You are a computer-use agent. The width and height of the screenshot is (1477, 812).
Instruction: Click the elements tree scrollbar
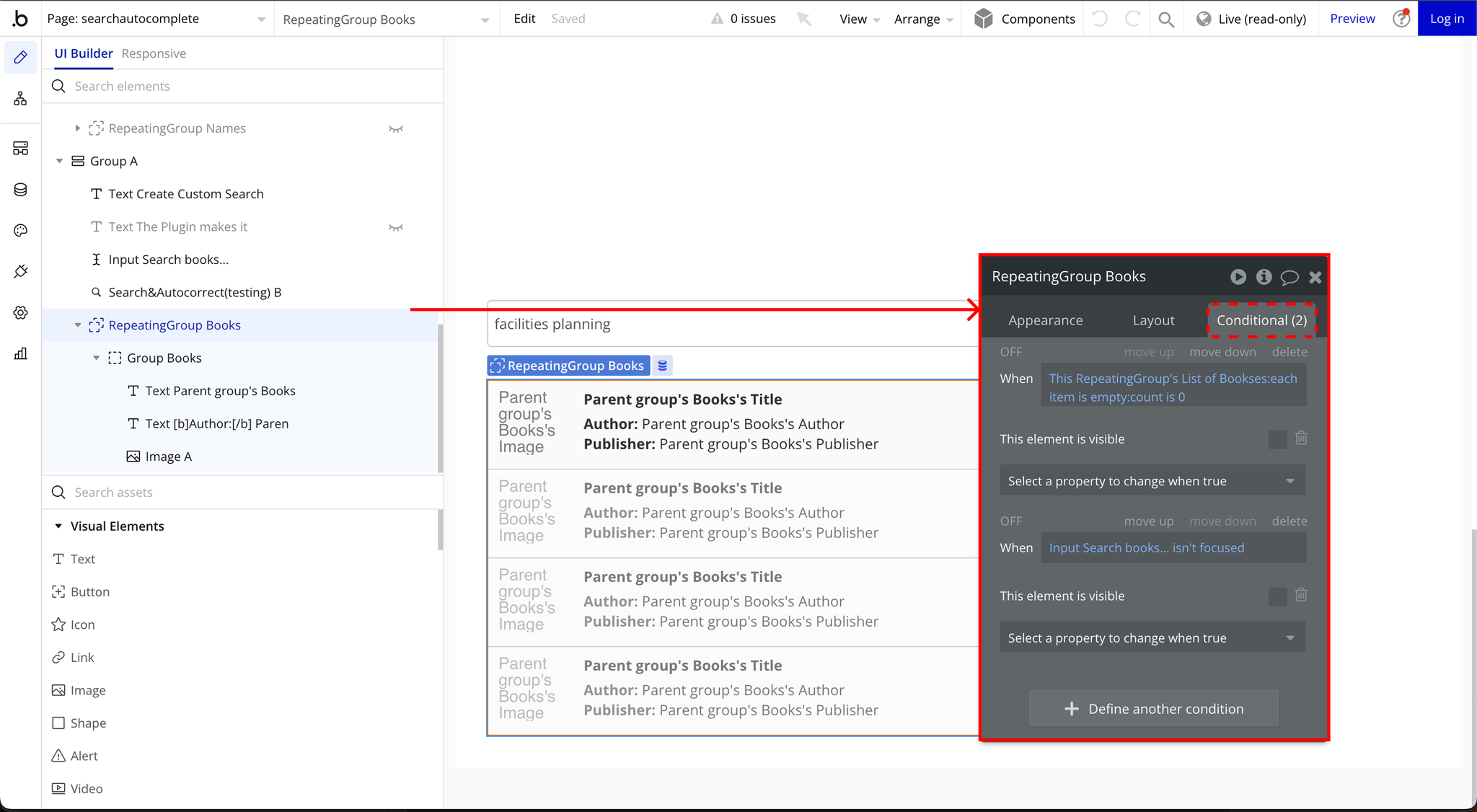tap(440, 397)
